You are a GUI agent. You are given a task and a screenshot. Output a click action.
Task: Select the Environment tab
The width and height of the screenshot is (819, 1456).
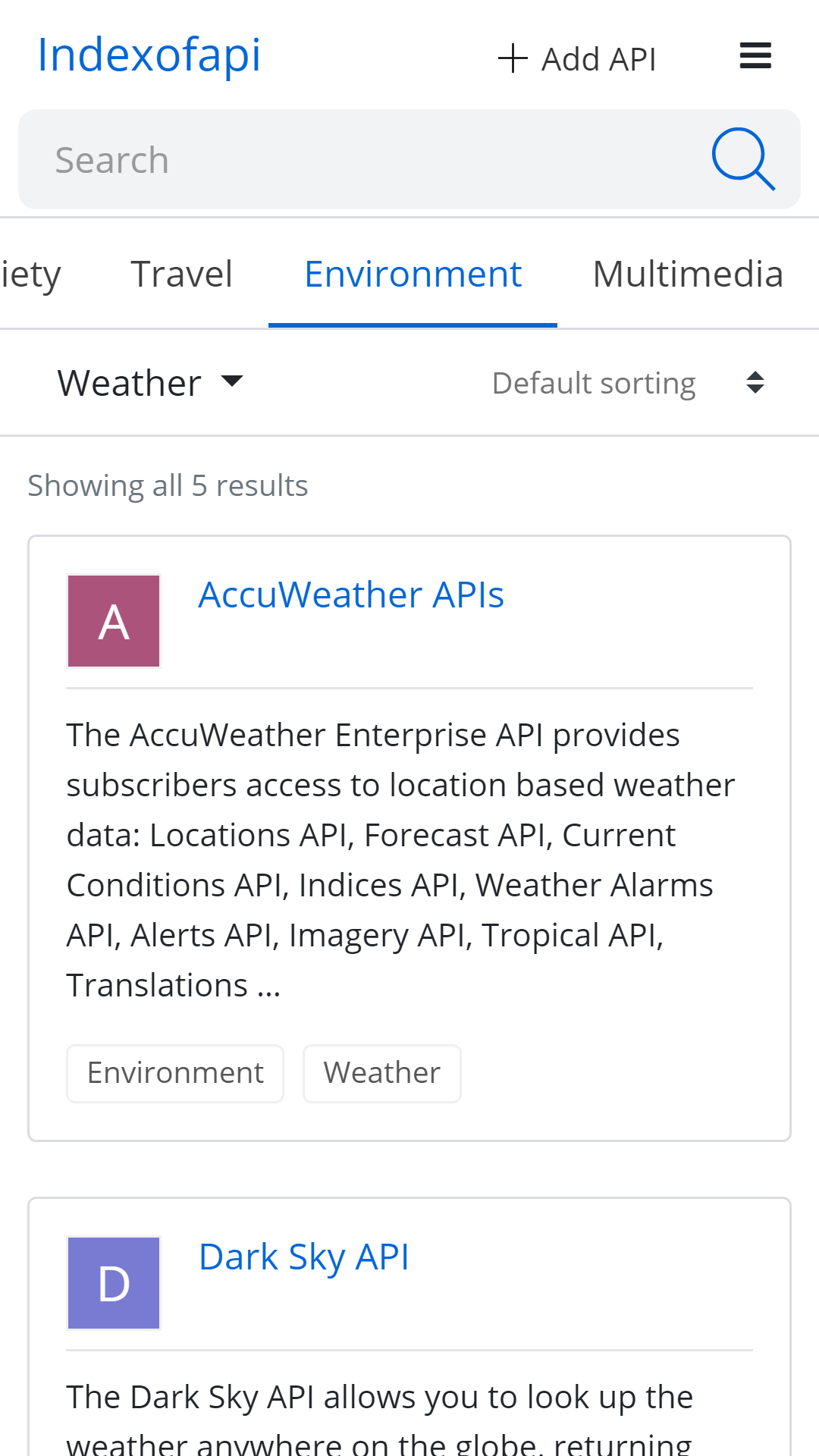(412, 275)
